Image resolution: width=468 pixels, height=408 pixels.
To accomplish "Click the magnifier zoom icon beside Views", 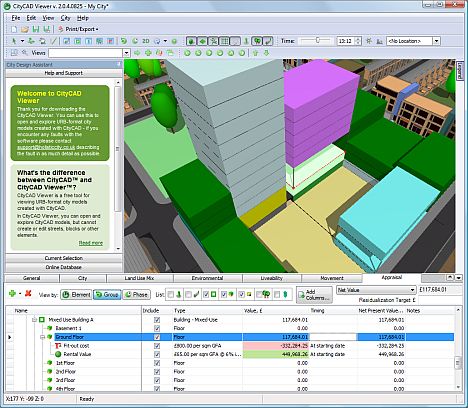I will pyautogui.click(x=25, y=53).
